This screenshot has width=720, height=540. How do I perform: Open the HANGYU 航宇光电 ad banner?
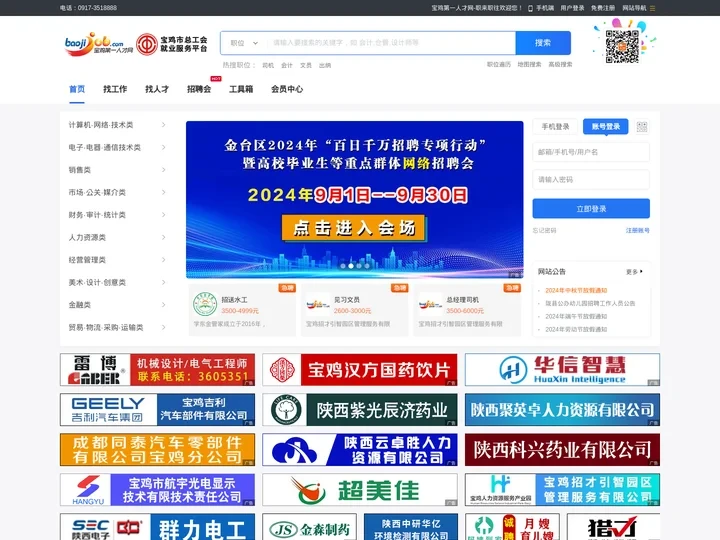158,490
